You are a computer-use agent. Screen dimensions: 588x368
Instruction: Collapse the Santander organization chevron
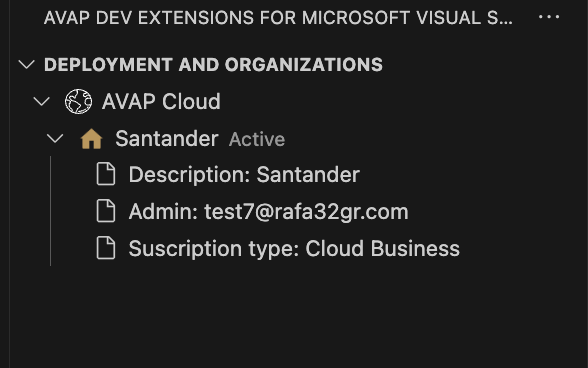(55, 139)
